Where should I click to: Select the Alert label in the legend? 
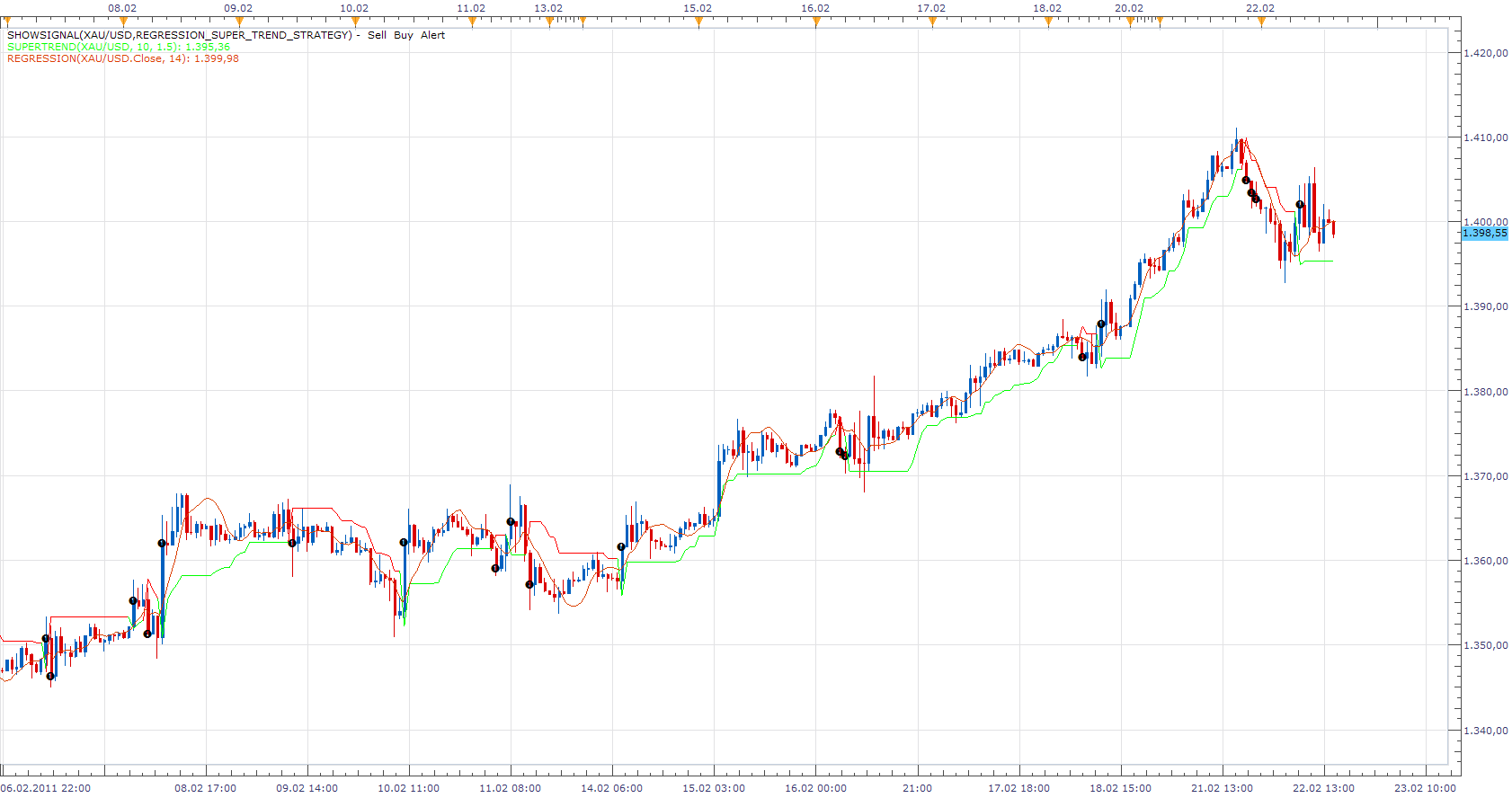click(433, 35)
